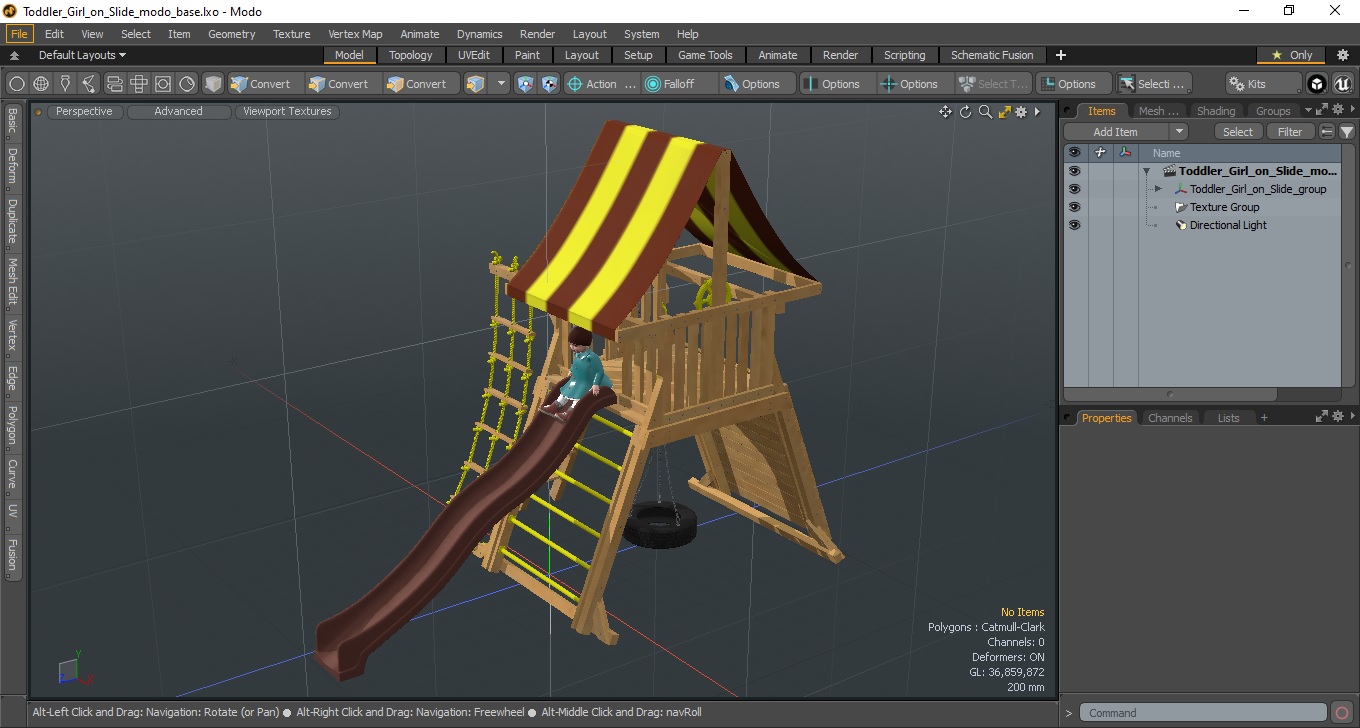Maximize viewport with the yellow expand icon

click(1004, 112)
